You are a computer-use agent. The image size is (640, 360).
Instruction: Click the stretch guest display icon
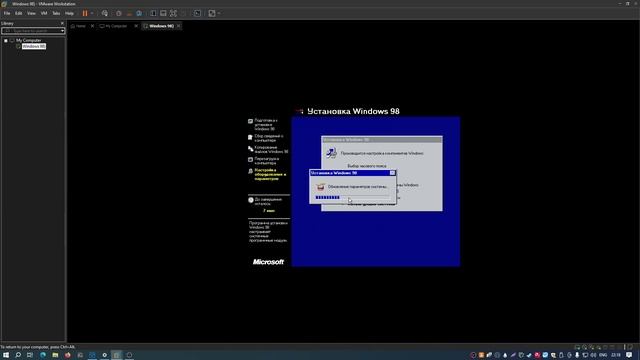tap(212, 13)
